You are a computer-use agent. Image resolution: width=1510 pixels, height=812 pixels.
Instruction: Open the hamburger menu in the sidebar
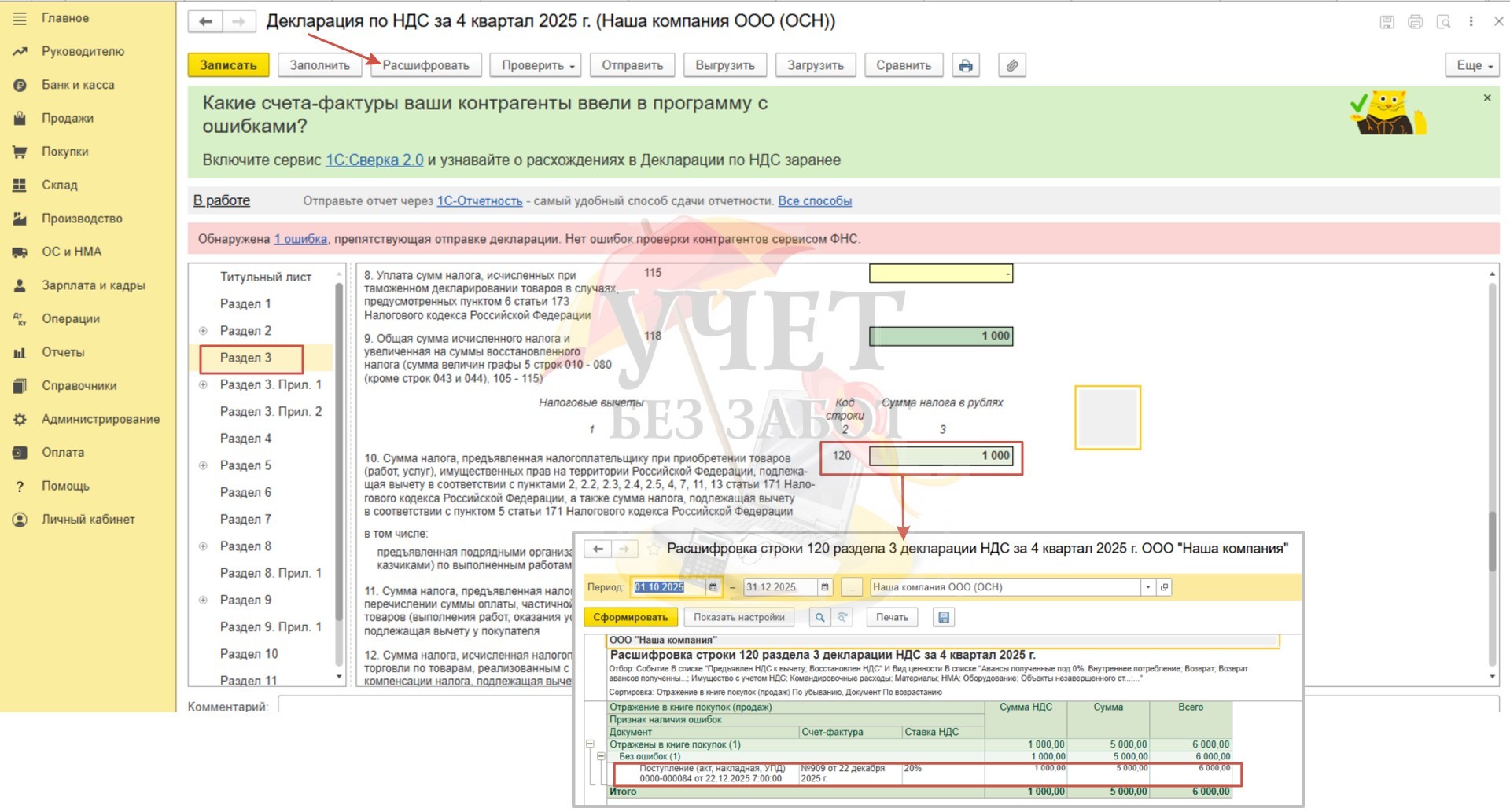(x=20, y=18)
